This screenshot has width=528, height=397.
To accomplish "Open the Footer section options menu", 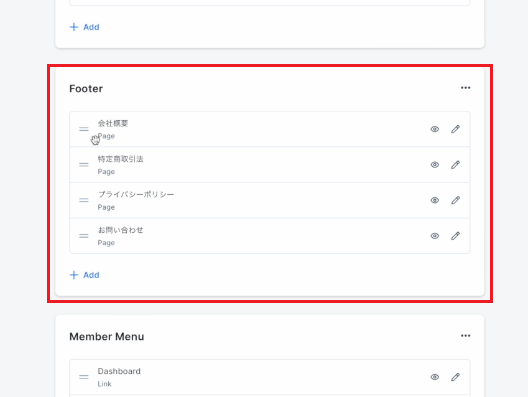I will click(x=465, y=88).
